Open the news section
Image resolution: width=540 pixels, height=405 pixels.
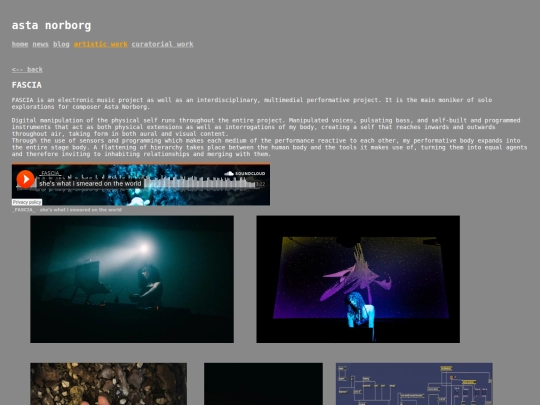click(41, 44)
